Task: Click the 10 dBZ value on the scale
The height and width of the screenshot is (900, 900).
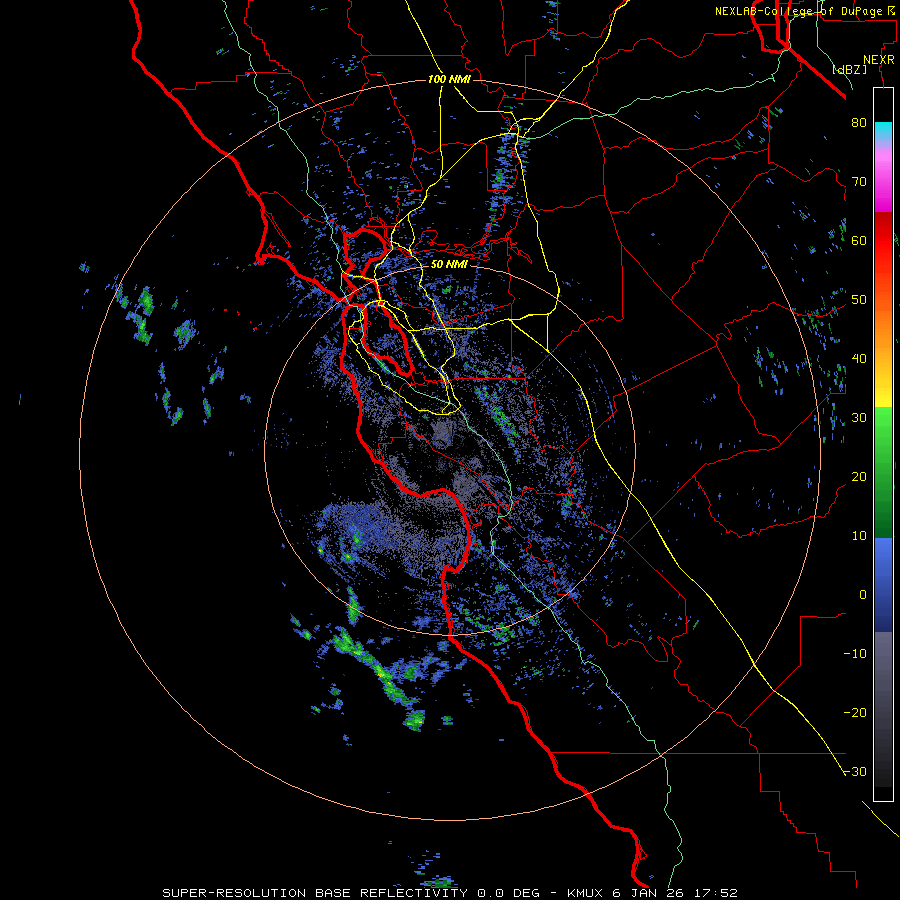Action: click(859, 536)
